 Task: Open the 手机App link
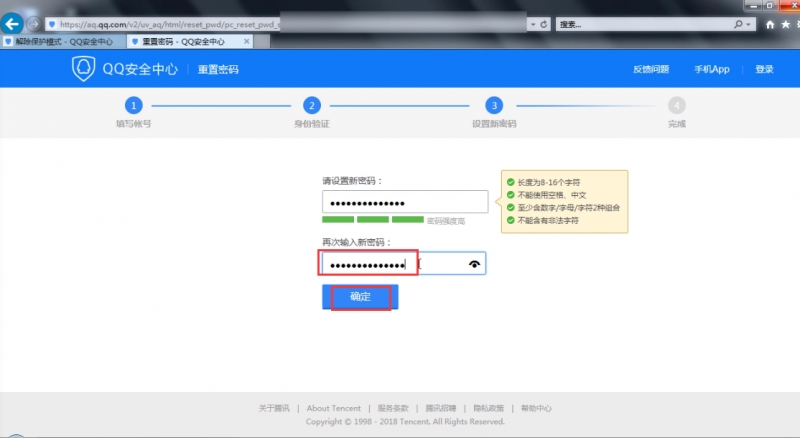712,69
